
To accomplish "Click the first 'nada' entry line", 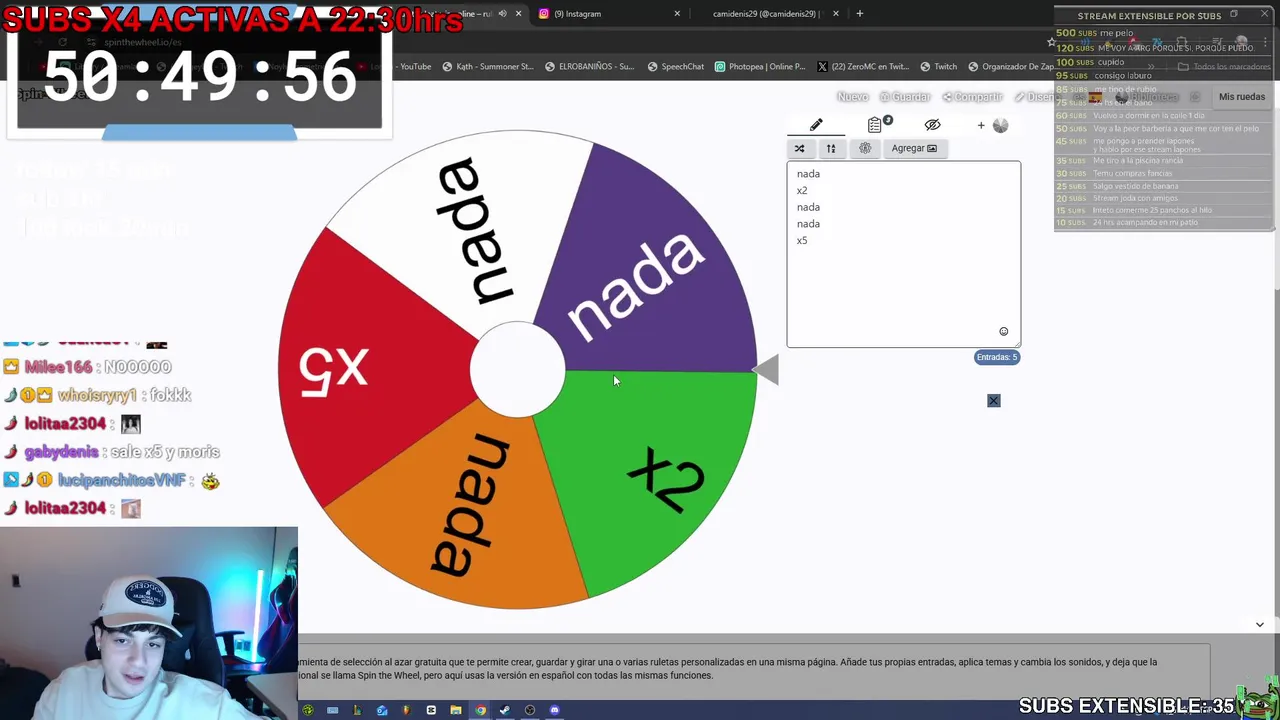I will point(808,174).
